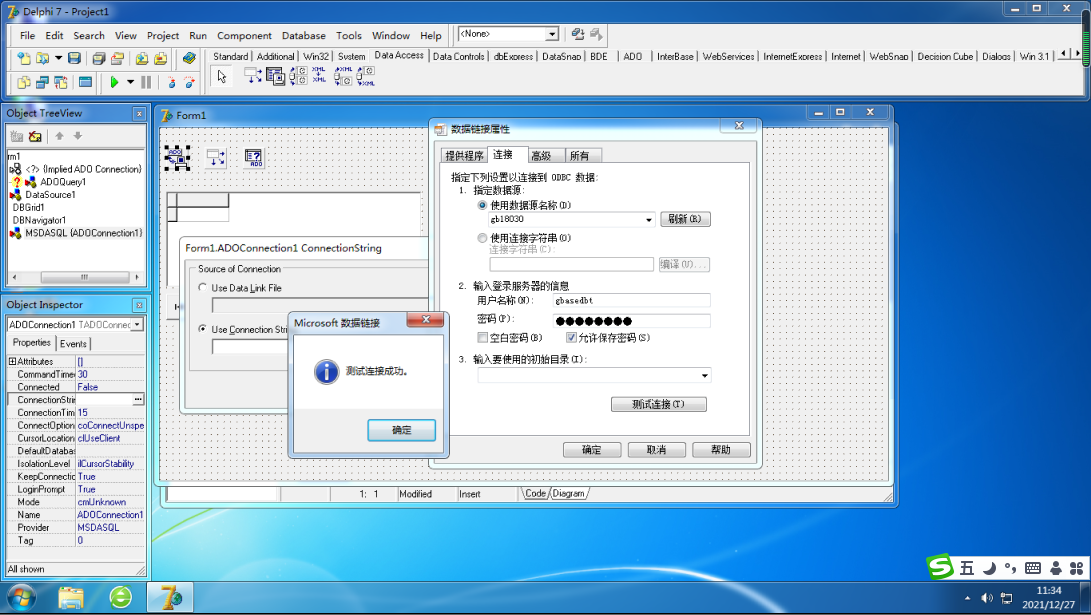Click the Open Project toolbar icon
The image size is (1091, 615).
coord(118,58)
